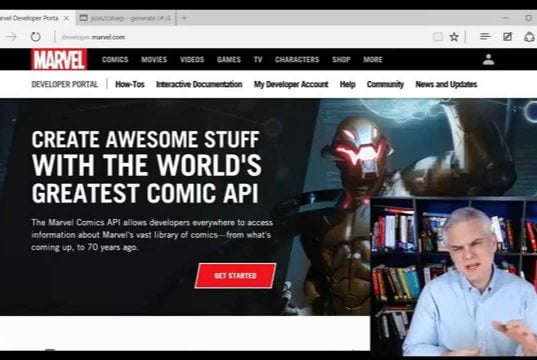The height and width of the screenshot is (360, 537).
Task: Open the Hub lines icon
Action: point(485,36)
